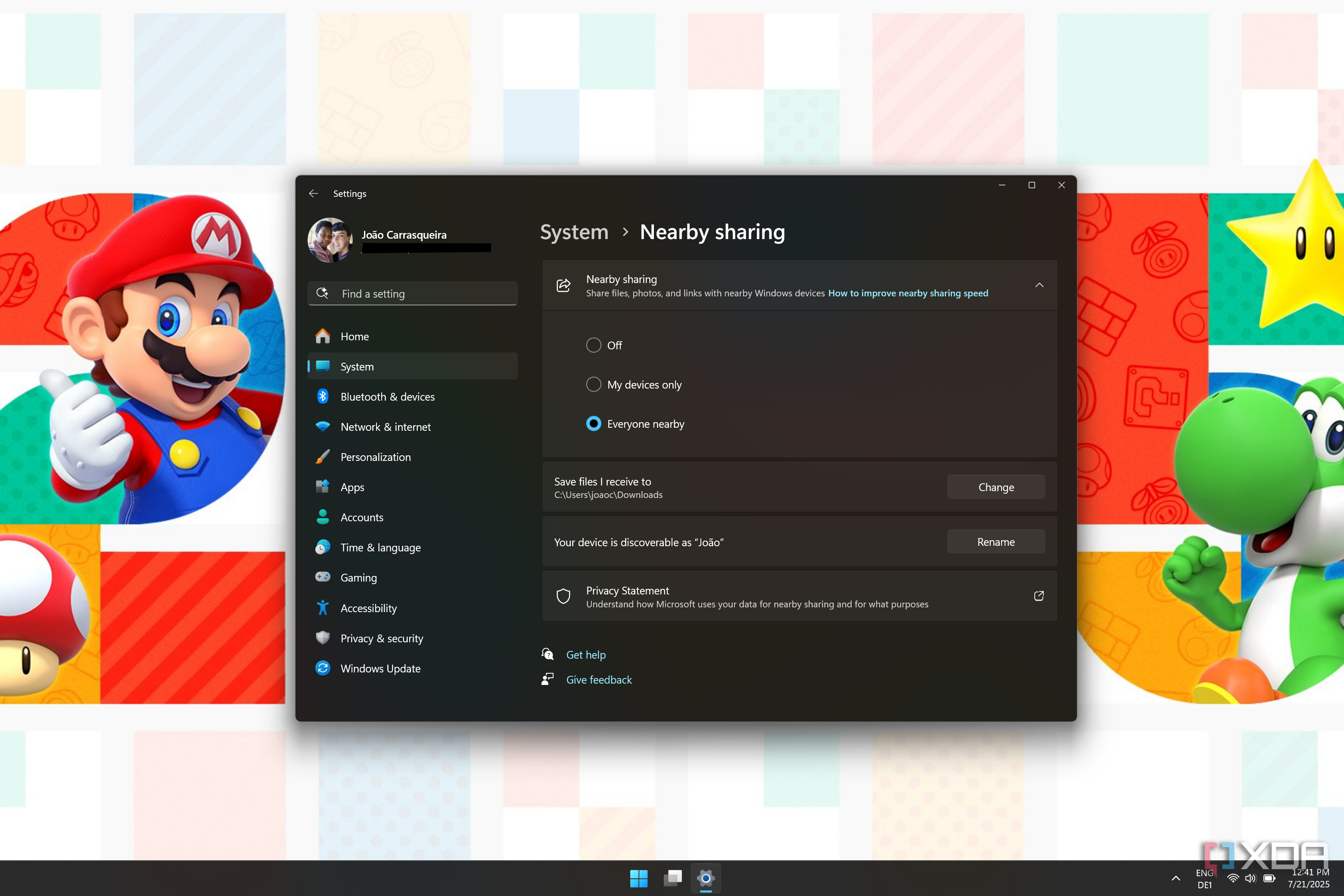Viewport: 1344px width, 896px height.
Task: Open the volume tray icon
Action: [x=1251, y=878]
